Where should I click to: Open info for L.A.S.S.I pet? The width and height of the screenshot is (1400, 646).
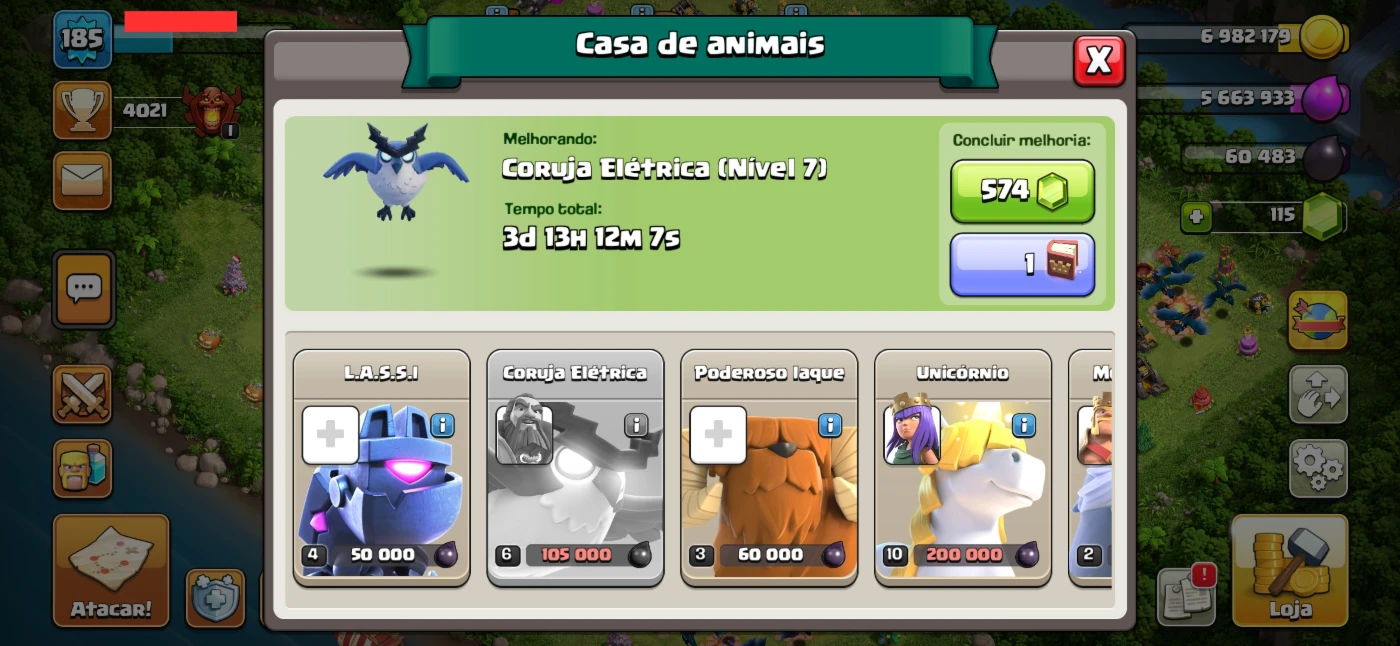442,426
